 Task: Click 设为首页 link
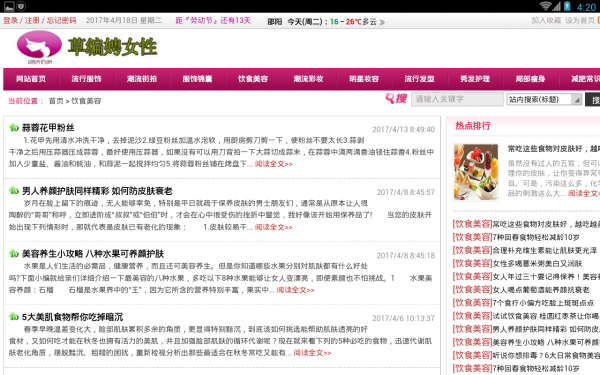tap(580, 21)
